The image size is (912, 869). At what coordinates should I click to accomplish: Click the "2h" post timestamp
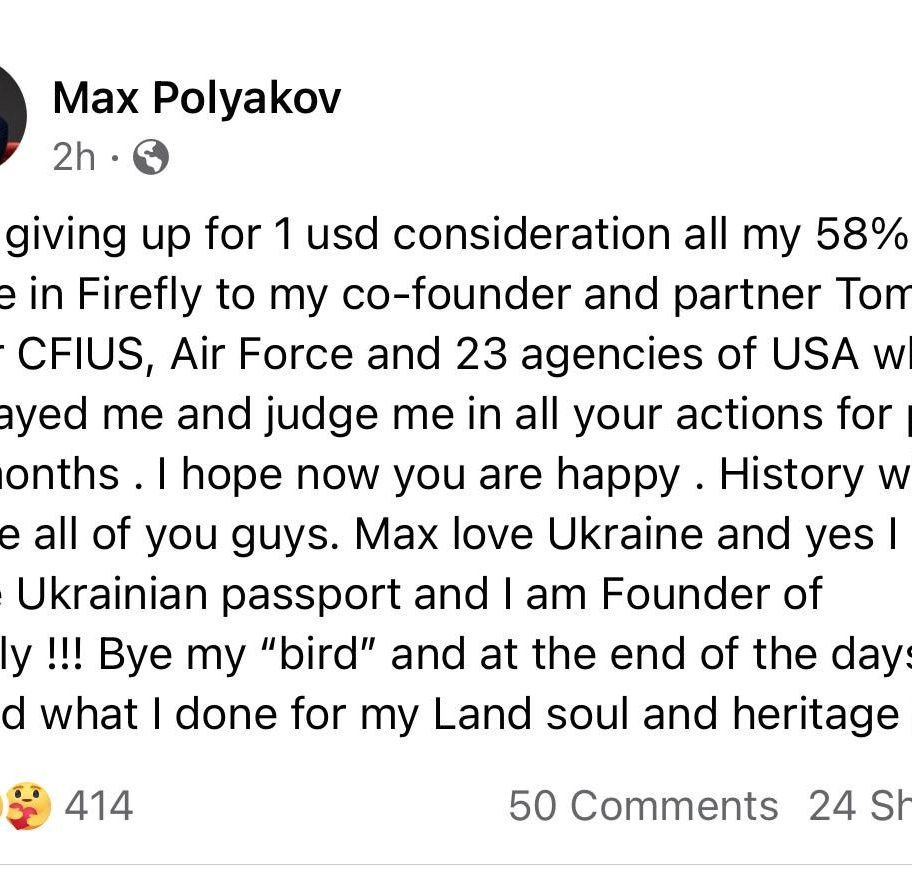74,157
